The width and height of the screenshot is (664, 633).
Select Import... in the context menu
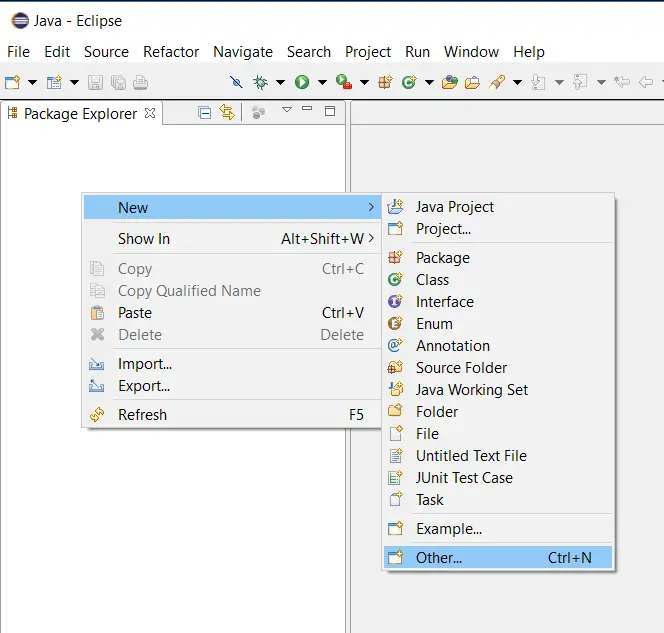click(x=232, y=364)
